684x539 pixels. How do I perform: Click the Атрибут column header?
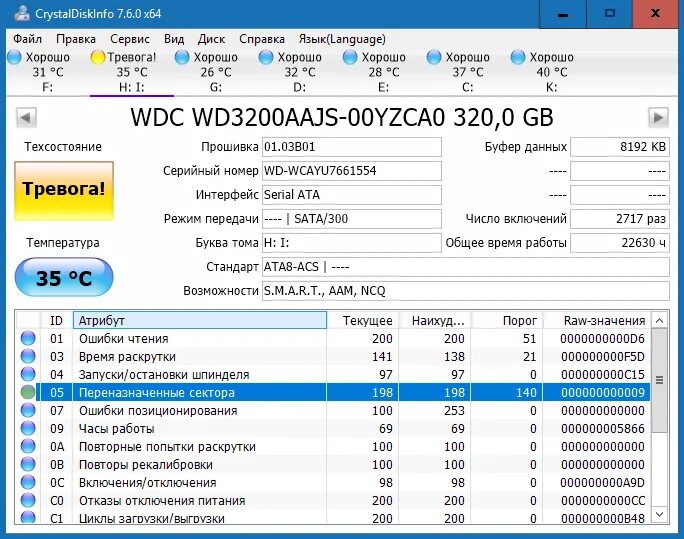pyautogui.click(x=200, y=321)
